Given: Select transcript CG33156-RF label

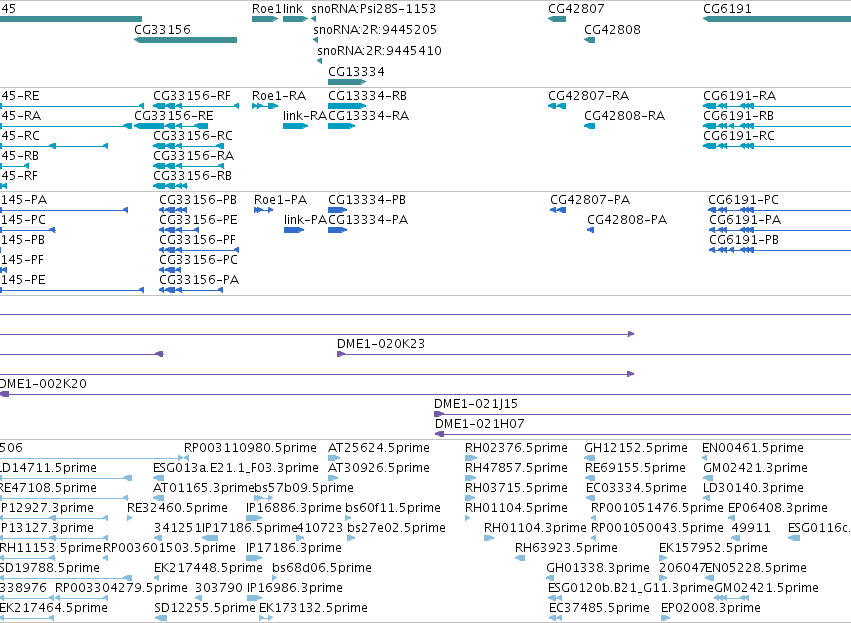Looking at the screenshot, I should tap(192, 96).
